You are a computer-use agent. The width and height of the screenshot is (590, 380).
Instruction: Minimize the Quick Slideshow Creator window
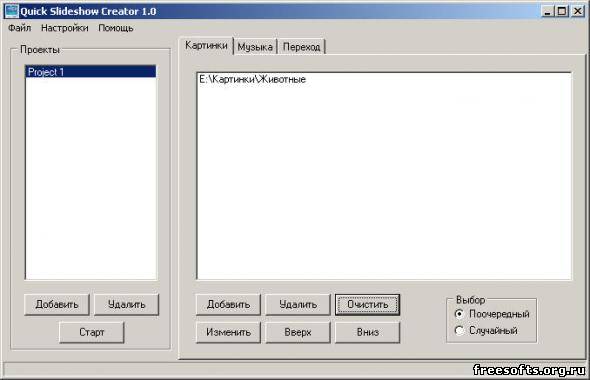click(547, 11)
